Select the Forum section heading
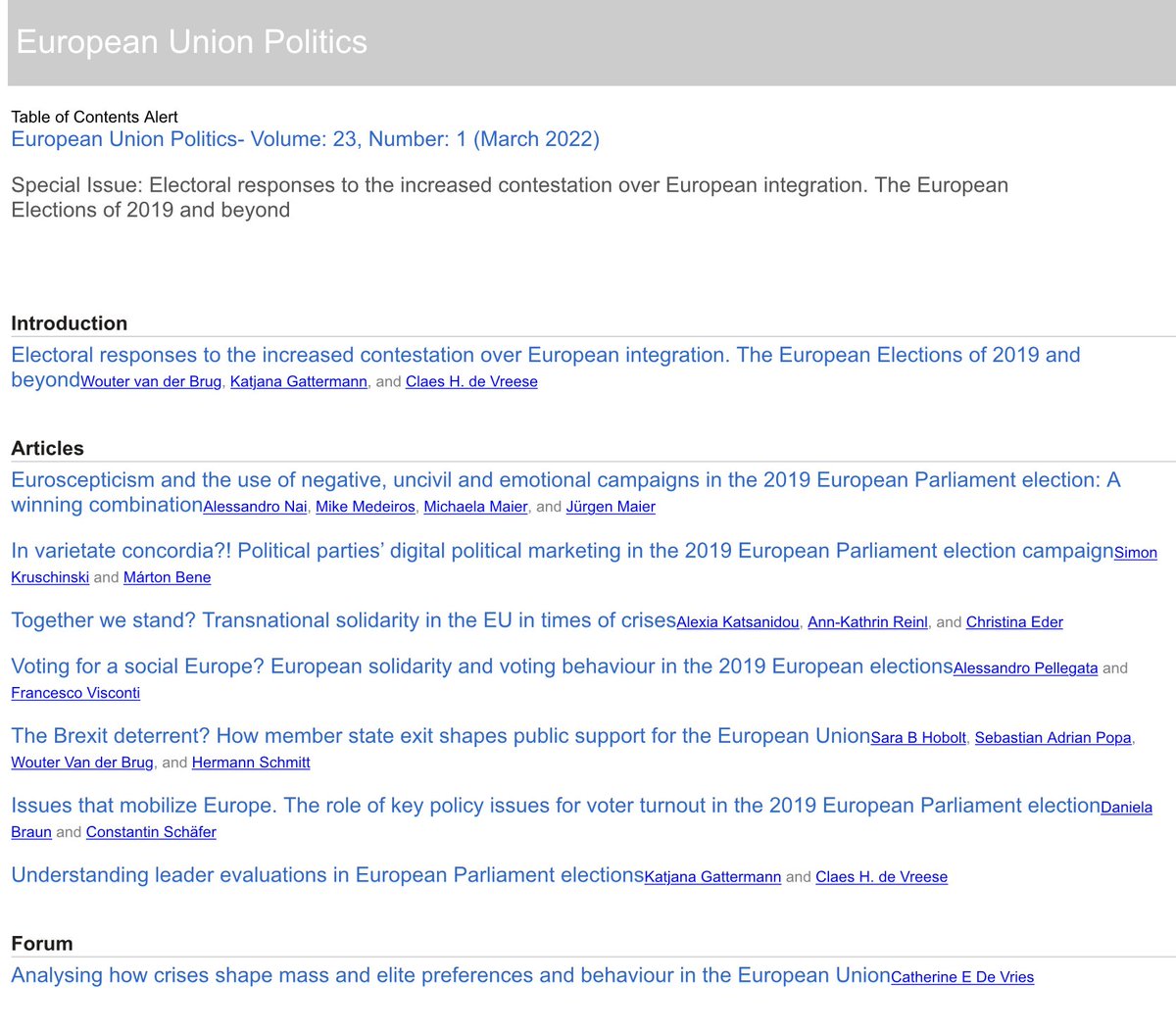 pos(42,944)
